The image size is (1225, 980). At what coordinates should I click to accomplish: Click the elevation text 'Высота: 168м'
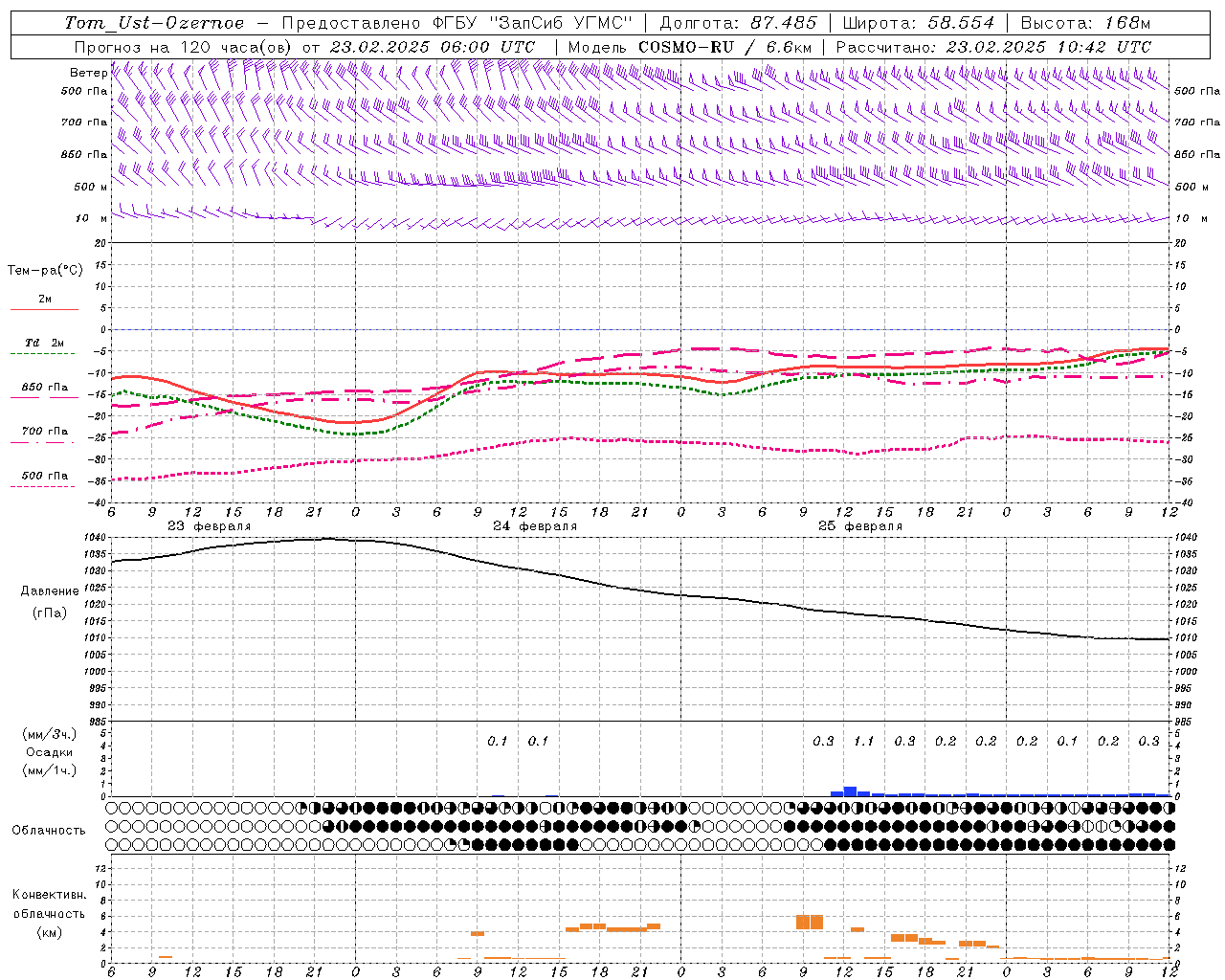point(1085,23)
